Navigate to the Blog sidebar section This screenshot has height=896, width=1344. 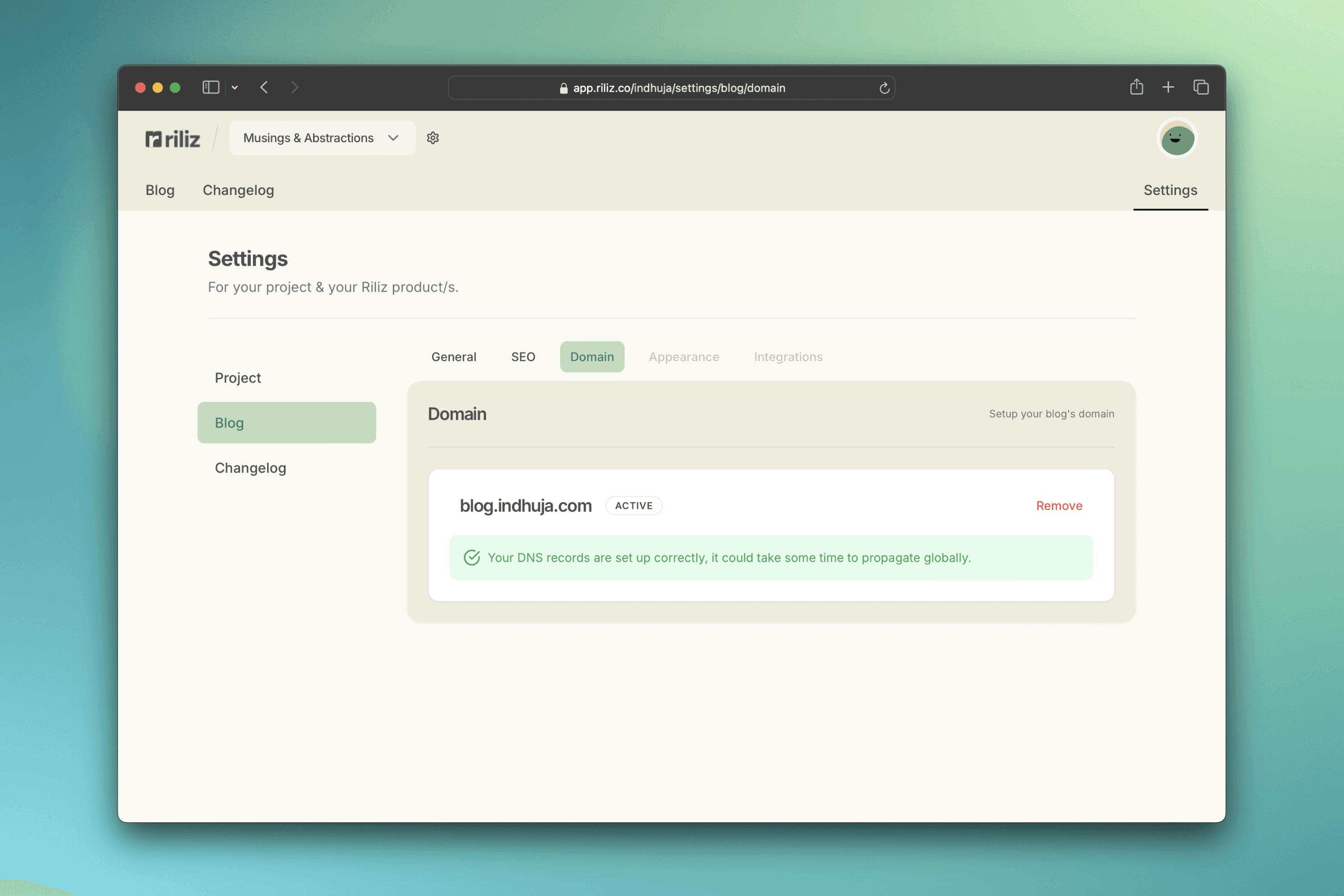click(287, 422)
